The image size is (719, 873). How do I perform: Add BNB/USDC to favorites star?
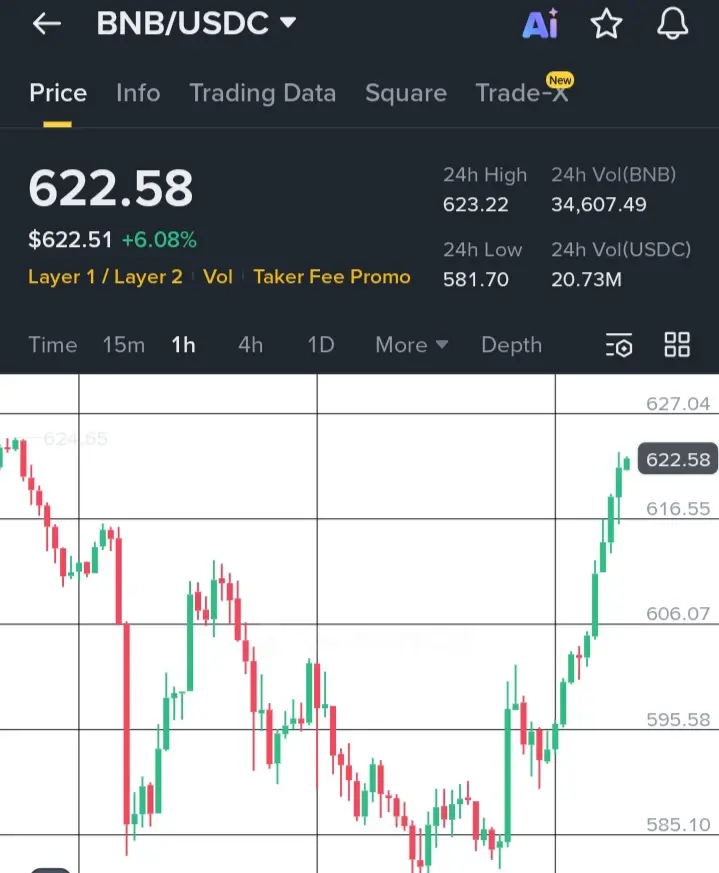606,24
